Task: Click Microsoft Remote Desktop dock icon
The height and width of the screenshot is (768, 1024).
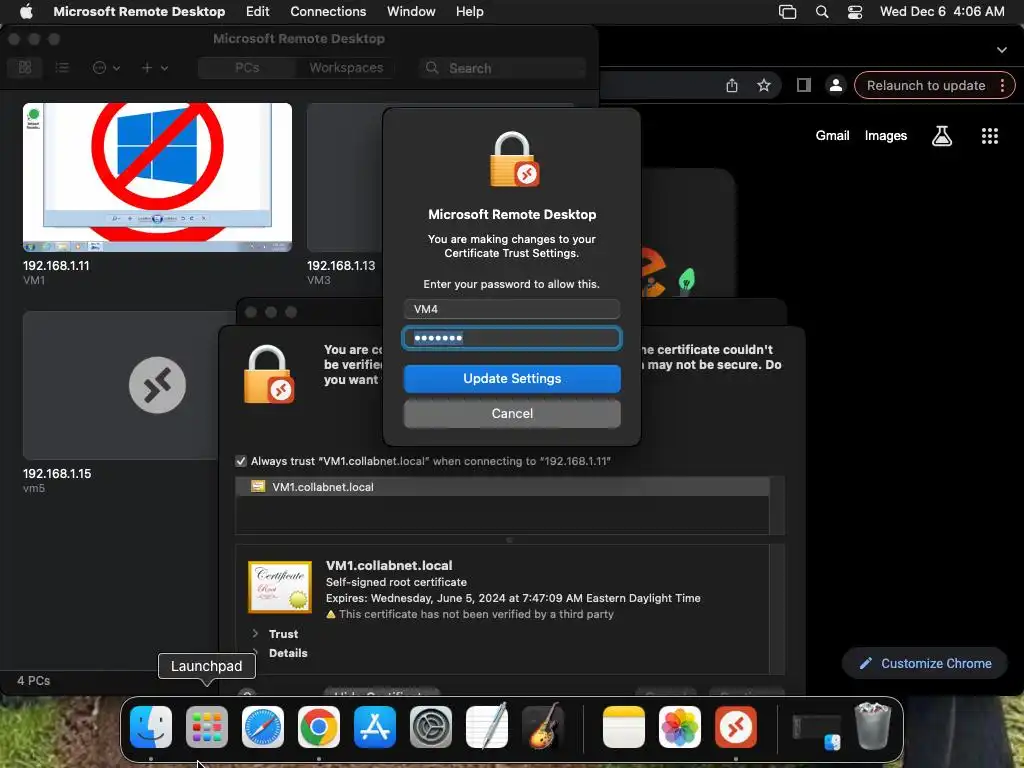Action: pyautogui.click(x=736, y=727)
